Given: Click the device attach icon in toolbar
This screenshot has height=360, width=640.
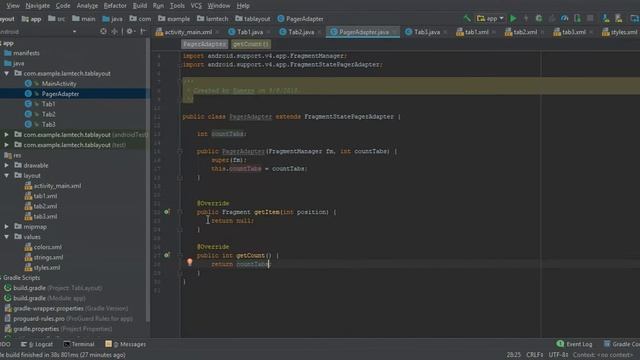Looking at the screenshot, I should point(577,18).
